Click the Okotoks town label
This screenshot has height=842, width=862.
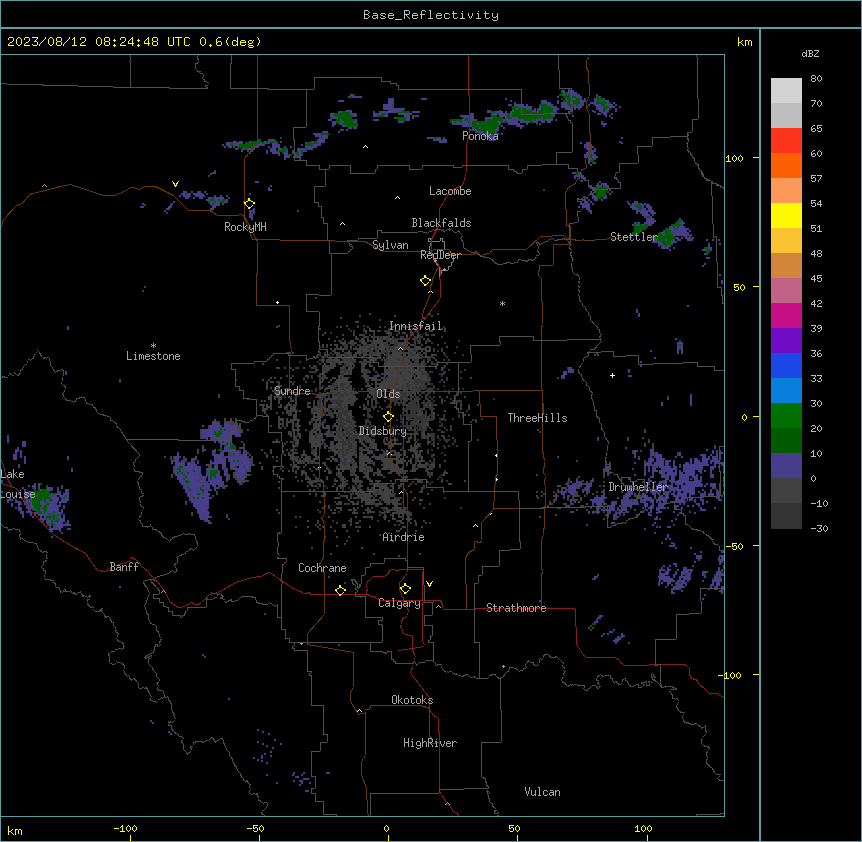pyautogui.click(x=412, y=700)
